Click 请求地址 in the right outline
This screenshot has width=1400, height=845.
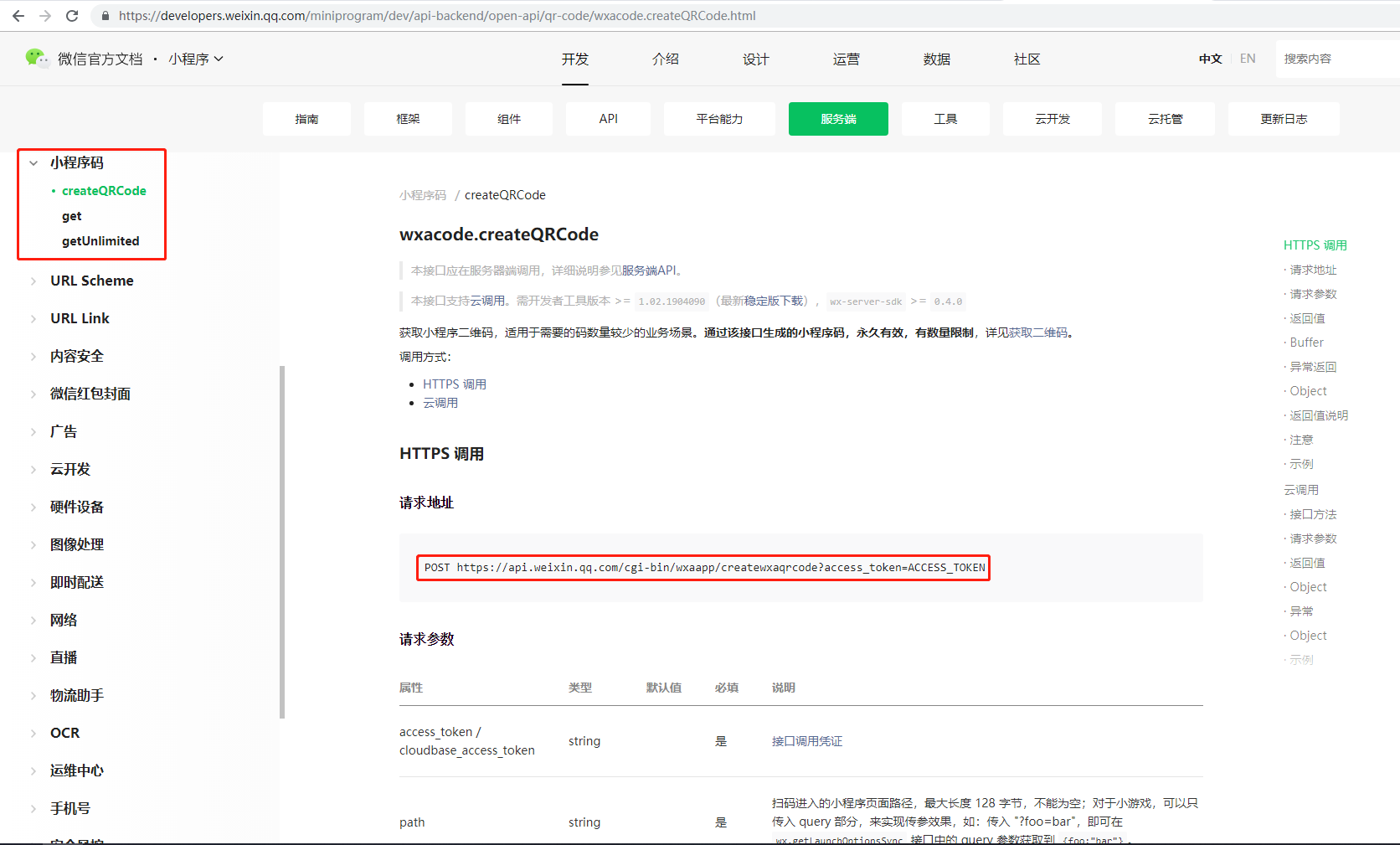1313,270
